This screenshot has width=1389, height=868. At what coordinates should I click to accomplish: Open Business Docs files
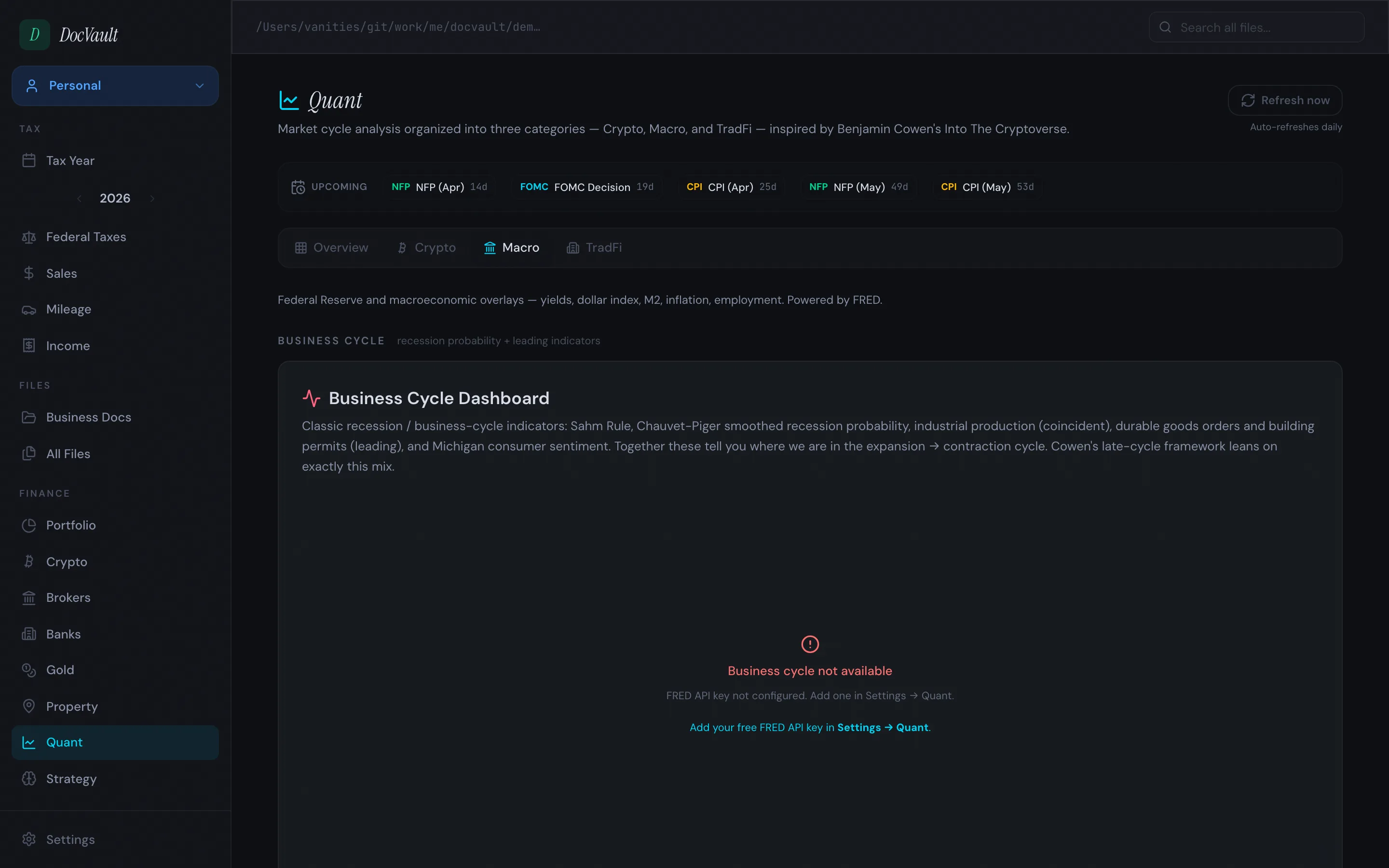115,417
